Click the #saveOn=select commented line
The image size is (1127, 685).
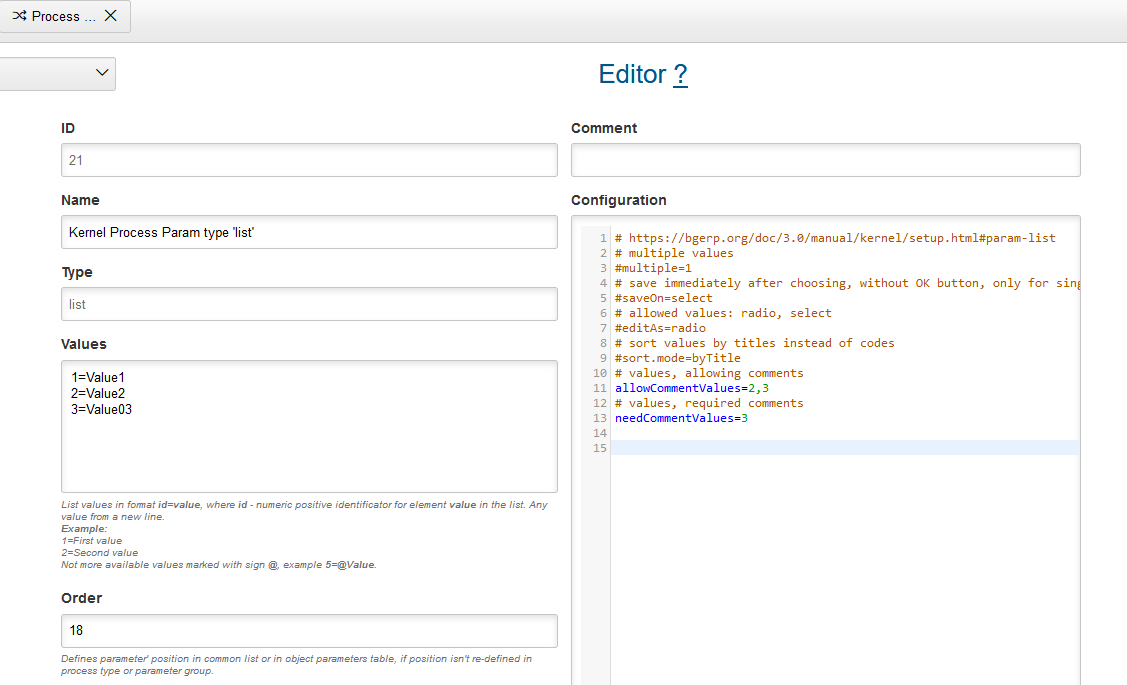[663, 297]
